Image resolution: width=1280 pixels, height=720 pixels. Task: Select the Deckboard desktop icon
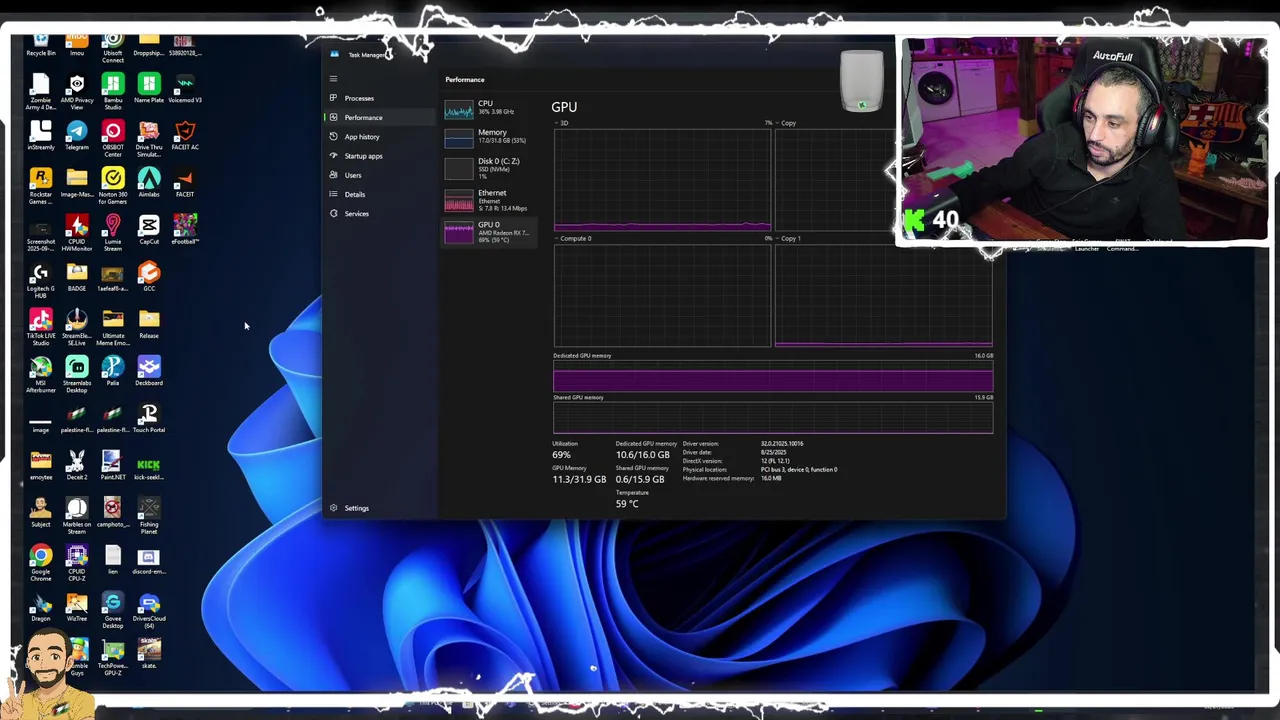pos(149,372)
